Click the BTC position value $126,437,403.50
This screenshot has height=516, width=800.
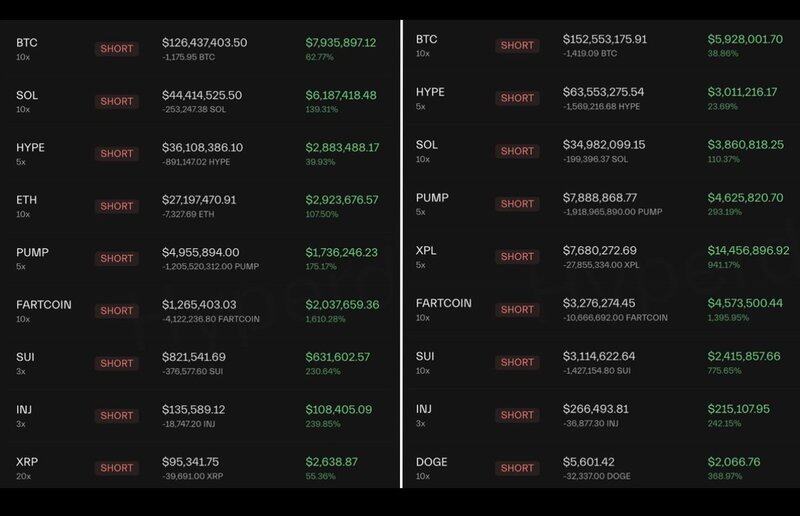(x=204, y=43)
